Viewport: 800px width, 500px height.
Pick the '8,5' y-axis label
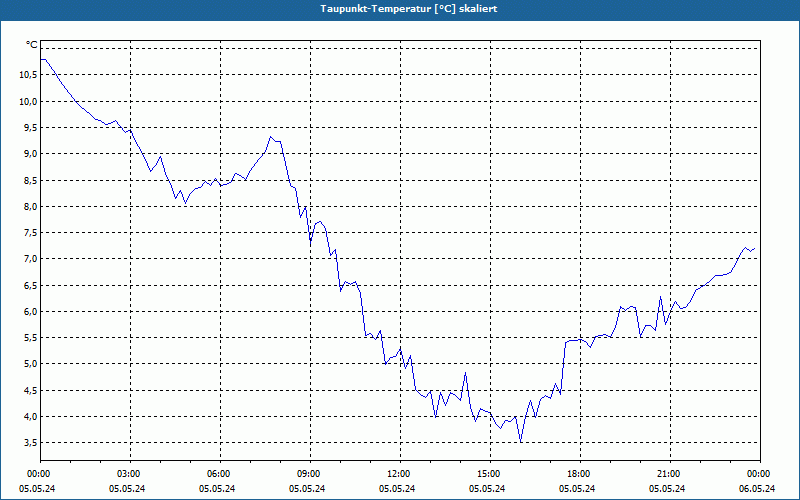coord(30,180)
